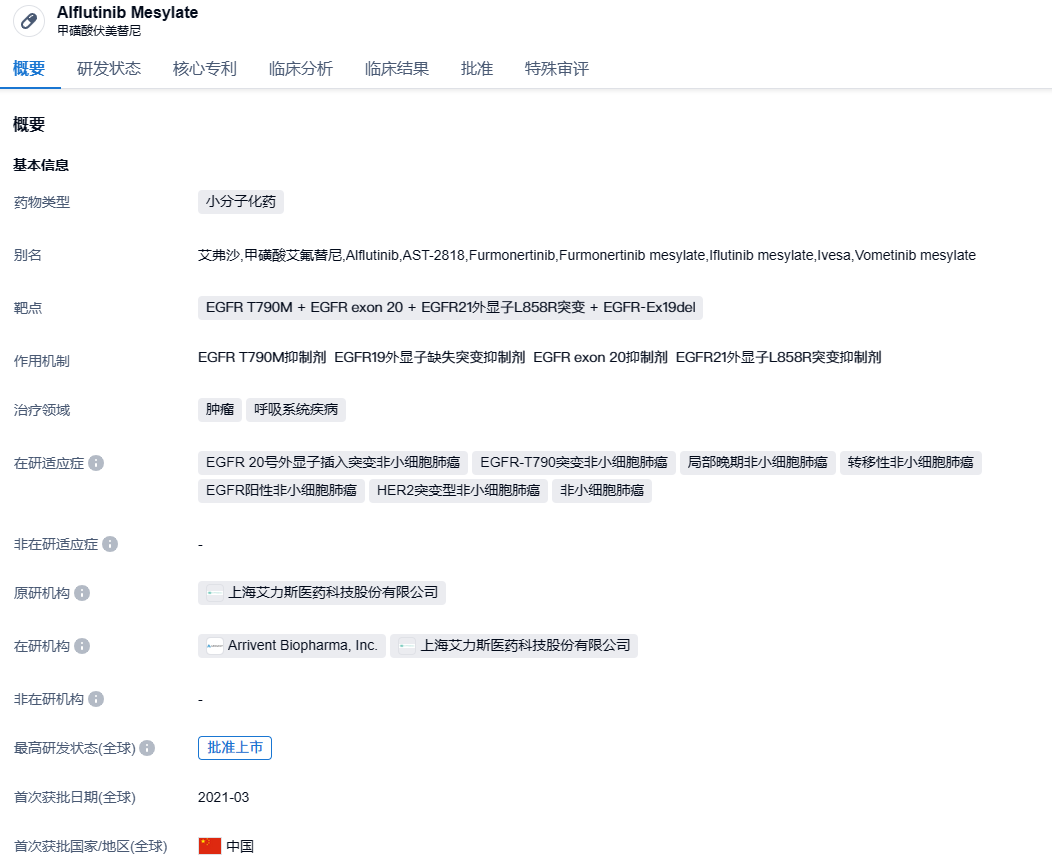Click info icon next to 非在研适应症
Image resolution: width=1052 pixels, height=867 pixels.
pos(110,544)
